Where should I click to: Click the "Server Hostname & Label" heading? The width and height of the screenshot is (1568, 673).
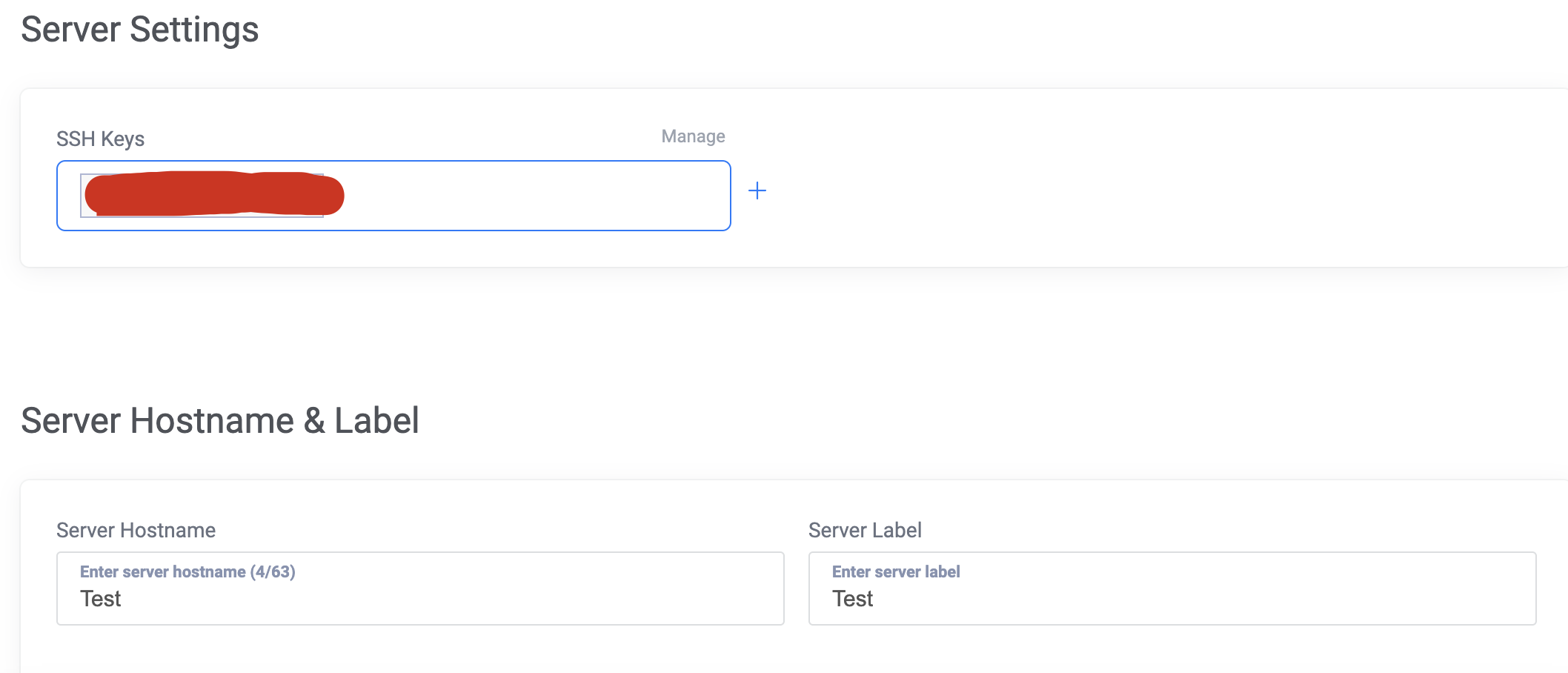pos(219,421)
